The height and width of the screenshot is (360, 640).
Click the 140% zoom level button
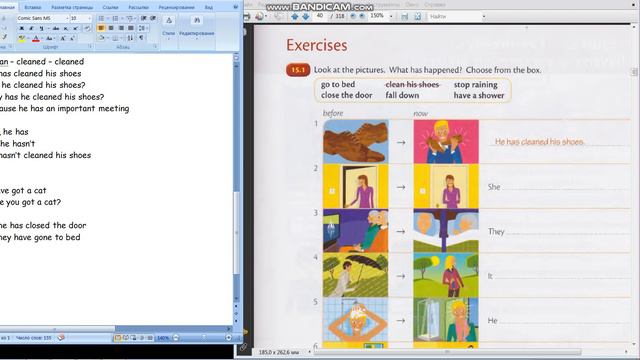tap(162, 338)
